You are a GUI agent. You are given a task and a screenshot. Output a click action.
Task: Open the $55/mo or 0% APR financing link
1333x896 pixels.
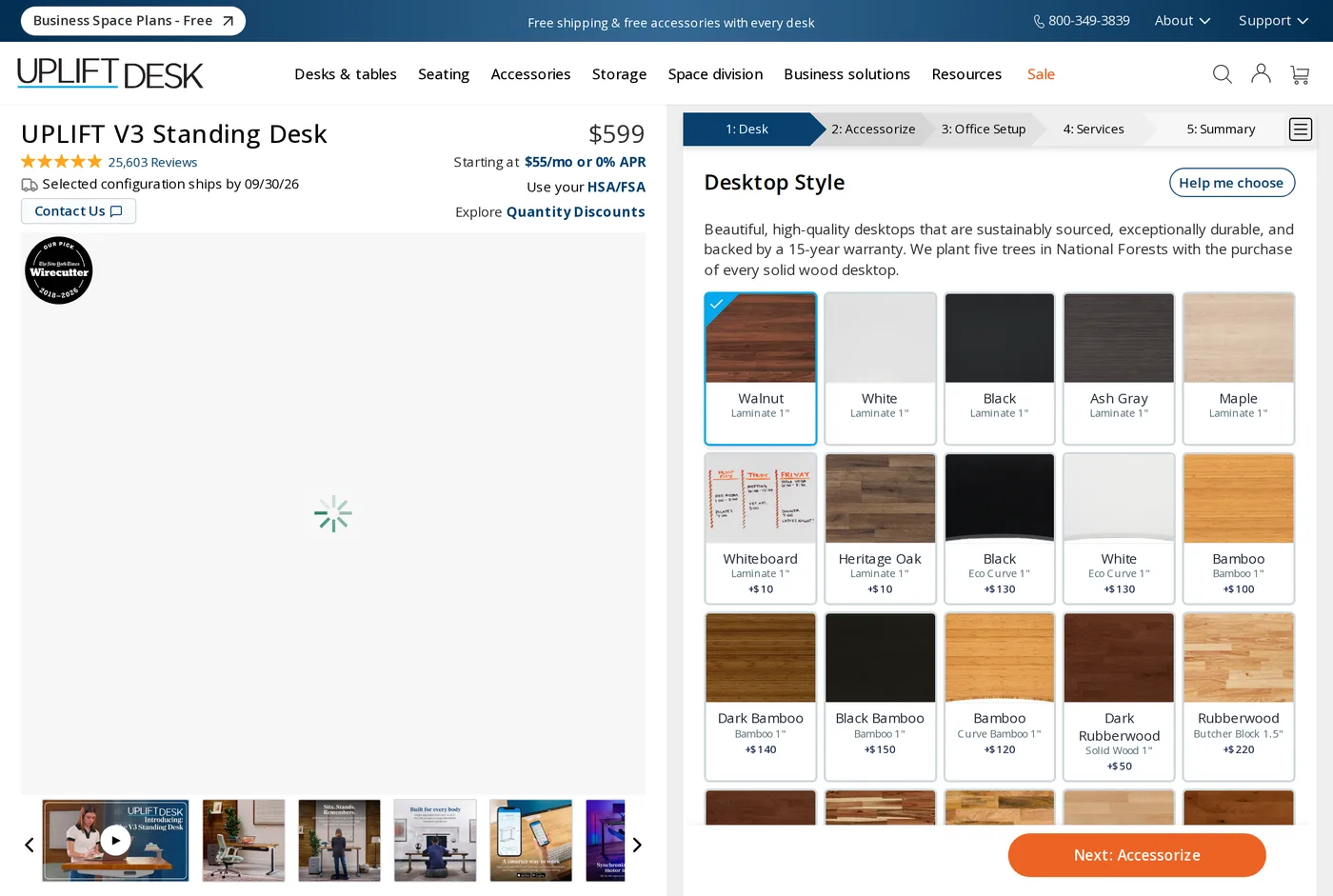(585, 162)
